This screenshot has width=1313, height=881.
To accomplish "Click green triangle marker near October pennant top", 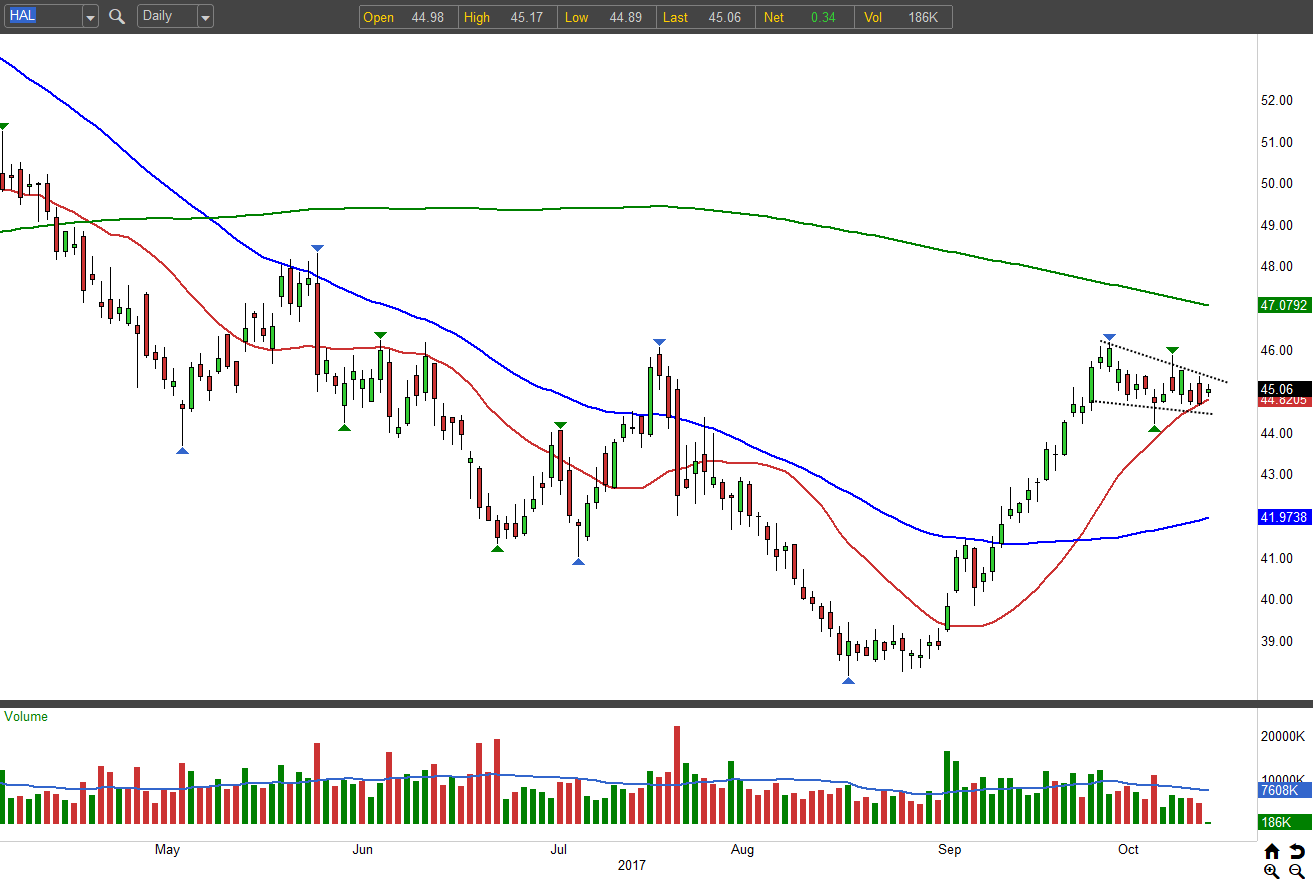I will click(1172, 350).
